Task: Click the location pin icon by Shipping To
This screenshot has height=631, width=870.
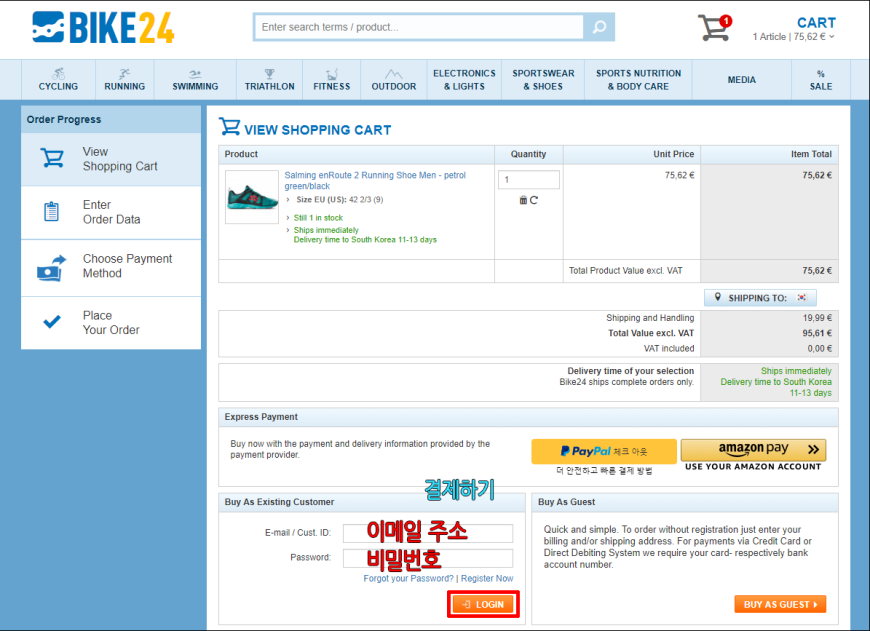Action: click(717, 297)
